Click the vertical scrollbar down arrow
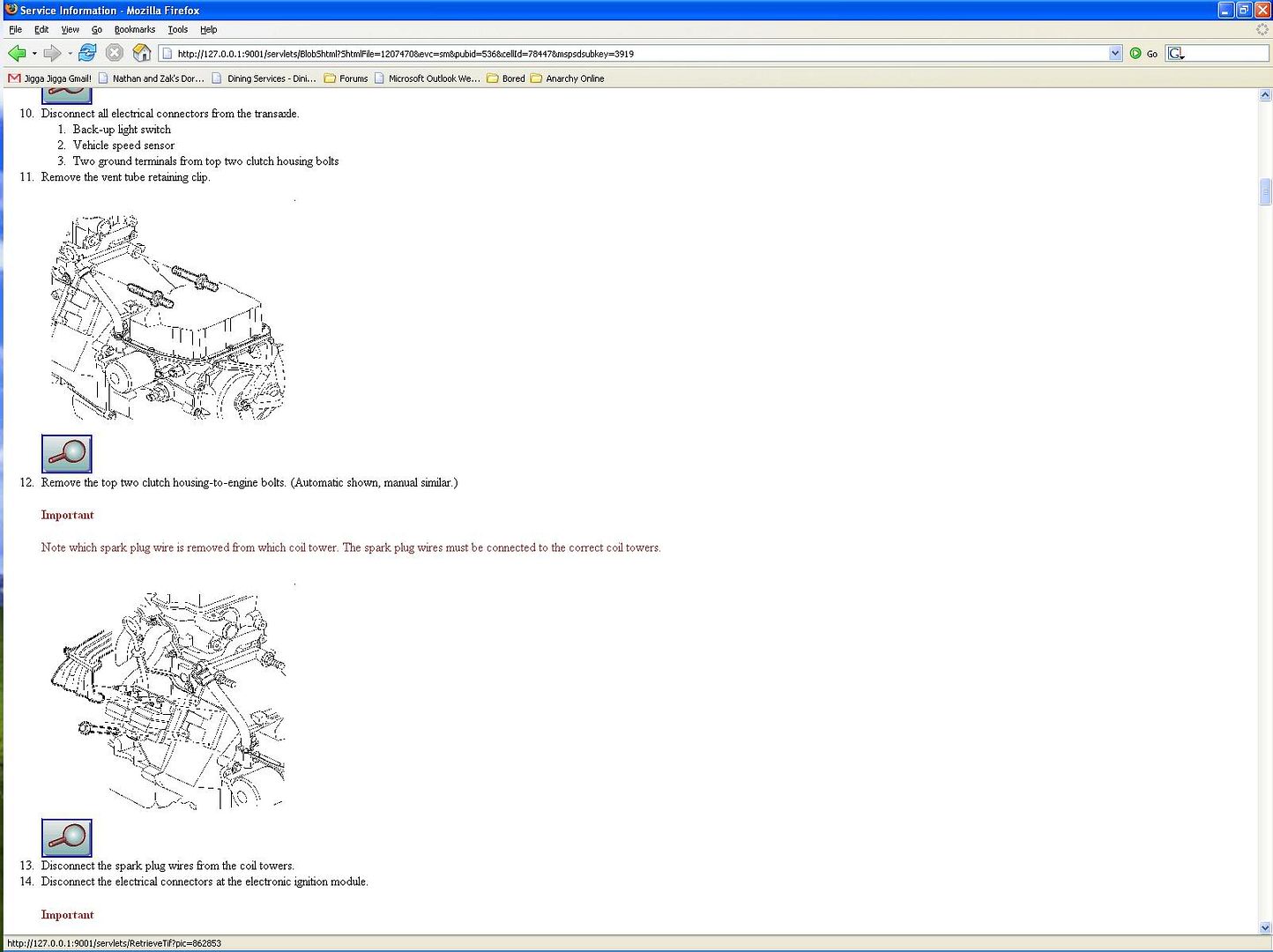The width and height of the screenshot is (1273, 952). [x=1265, y=927]
